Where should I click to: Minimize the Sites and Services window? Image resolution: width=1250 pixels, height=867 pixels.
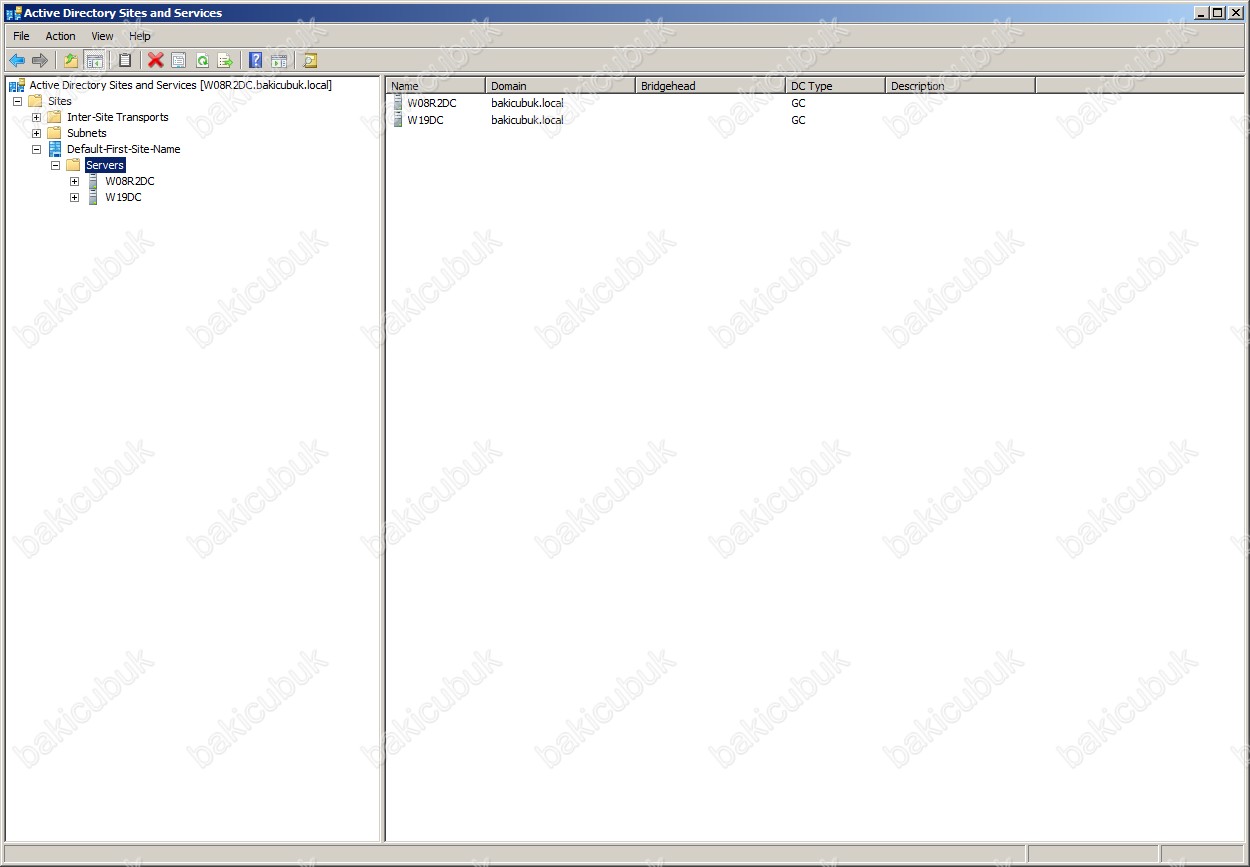click(1201, 13)
